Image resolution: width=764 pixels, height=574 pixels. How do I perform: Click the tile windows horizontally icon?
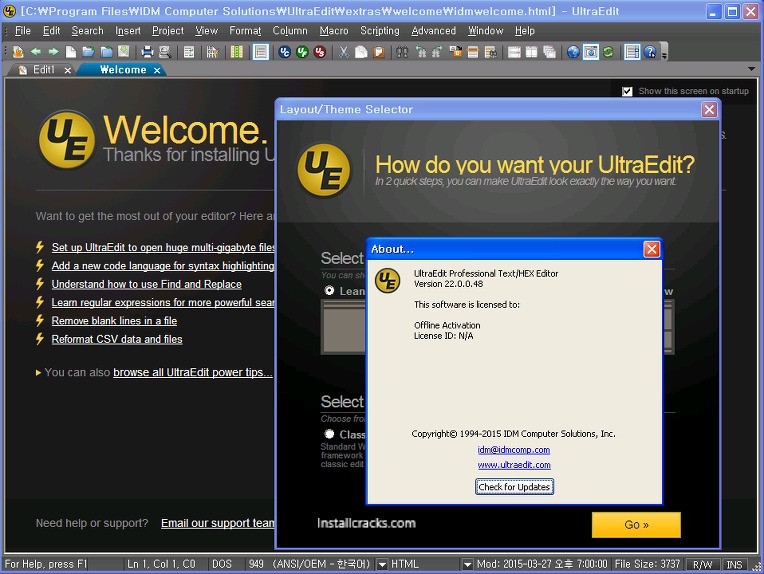pyautogui.click(x=514, y=52)
